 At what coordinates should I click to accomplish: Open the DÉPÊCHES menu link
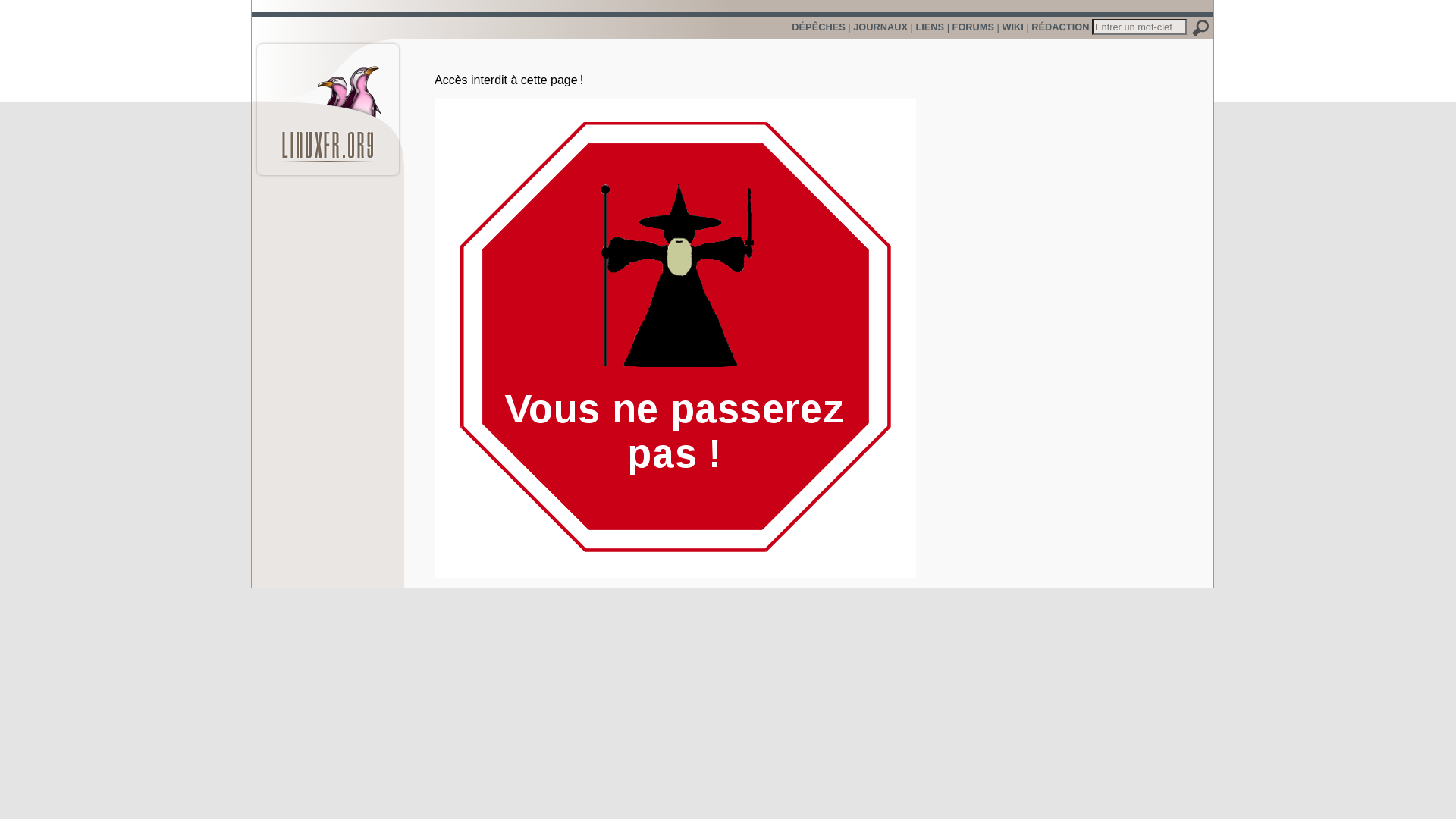818,27
